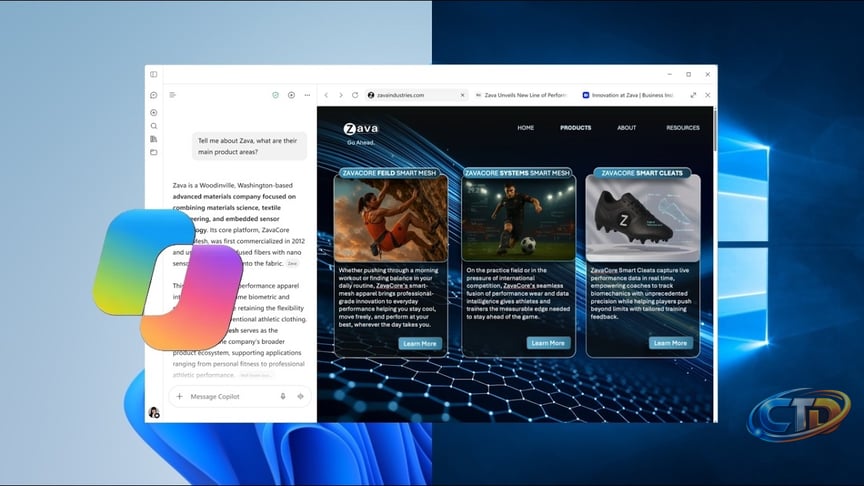Click the Go Ahead. tagline under logo
The width and height of the screenshot is (864, 486).
(x=360, y=142)
